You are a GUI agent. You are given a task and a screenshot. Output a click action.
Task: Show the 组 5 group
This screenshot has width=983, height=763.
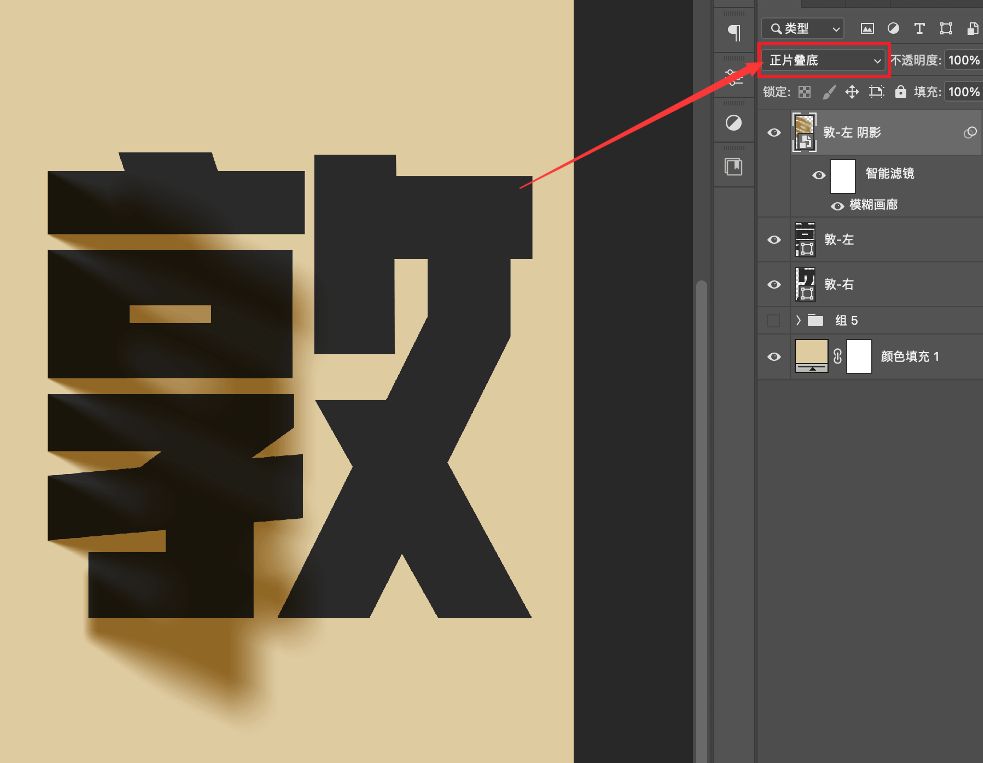[x=774, y=320]
